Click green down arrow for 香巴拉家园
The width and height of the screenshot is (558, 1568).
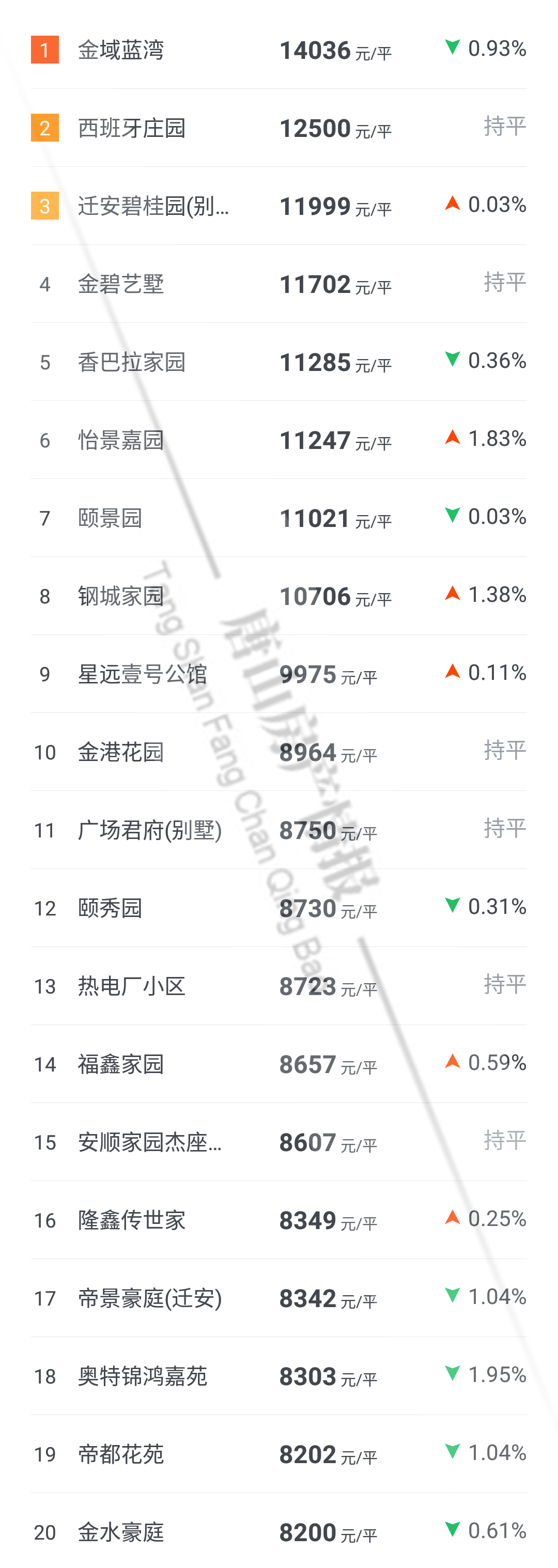452,359
